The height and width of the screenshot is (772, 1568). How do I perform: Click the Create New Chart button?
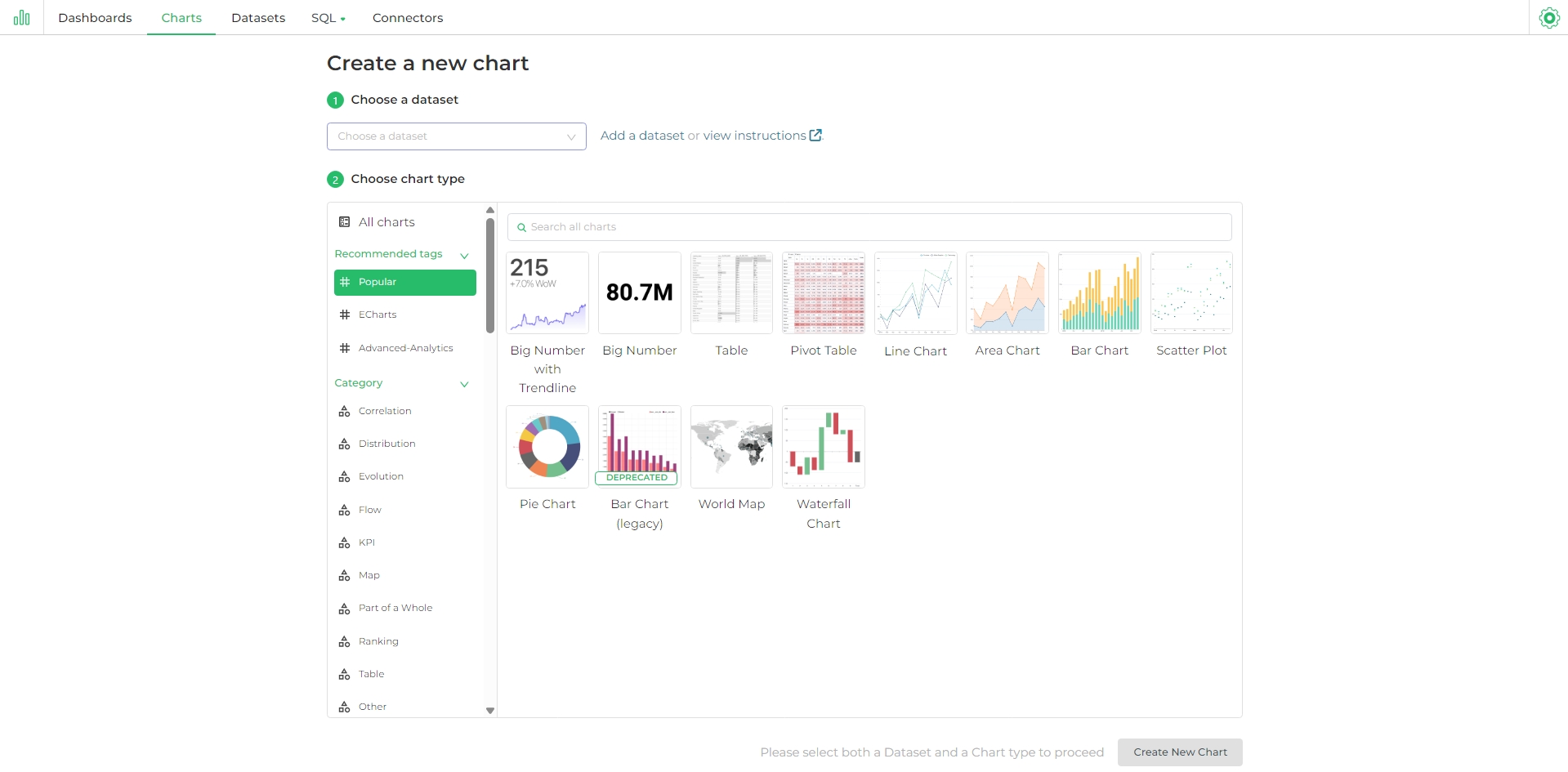(1180, 752)
